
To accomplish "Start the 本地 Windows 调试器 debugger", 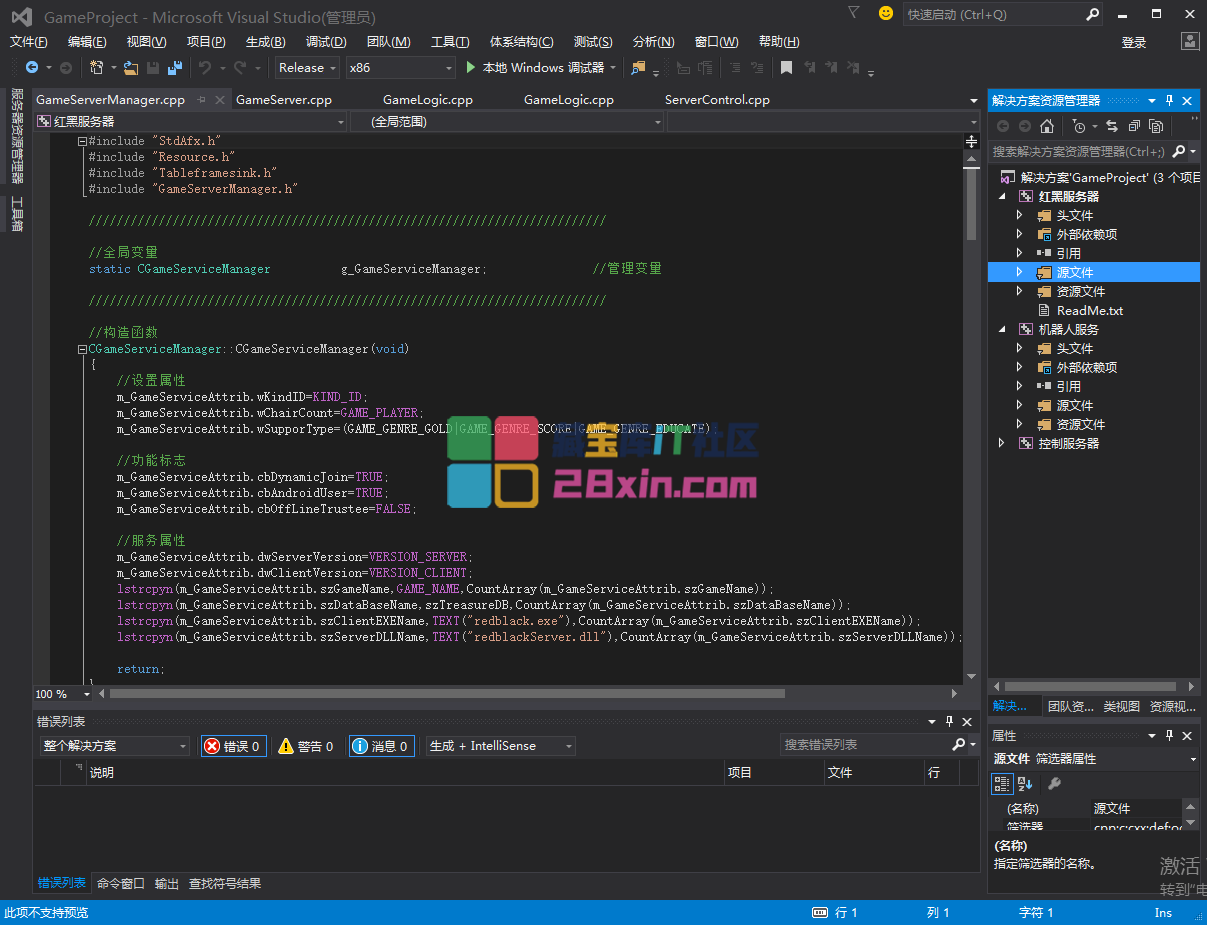I will [535, 68].
